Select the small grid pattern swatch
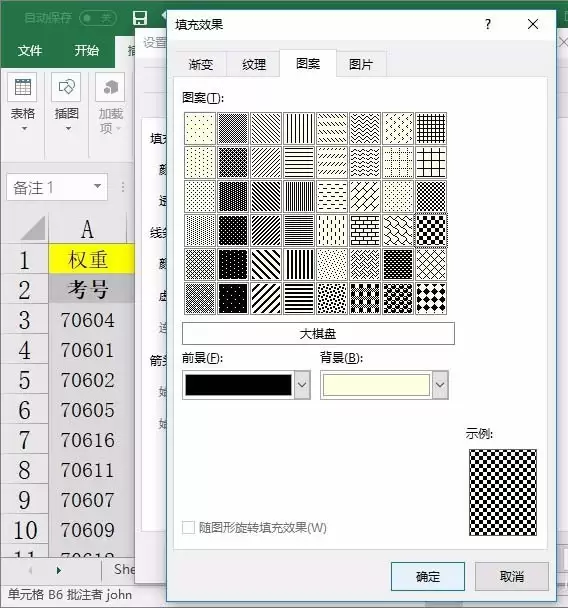This screenshot has width=568, height=608. pyautogui.click(x=431, y=128)
